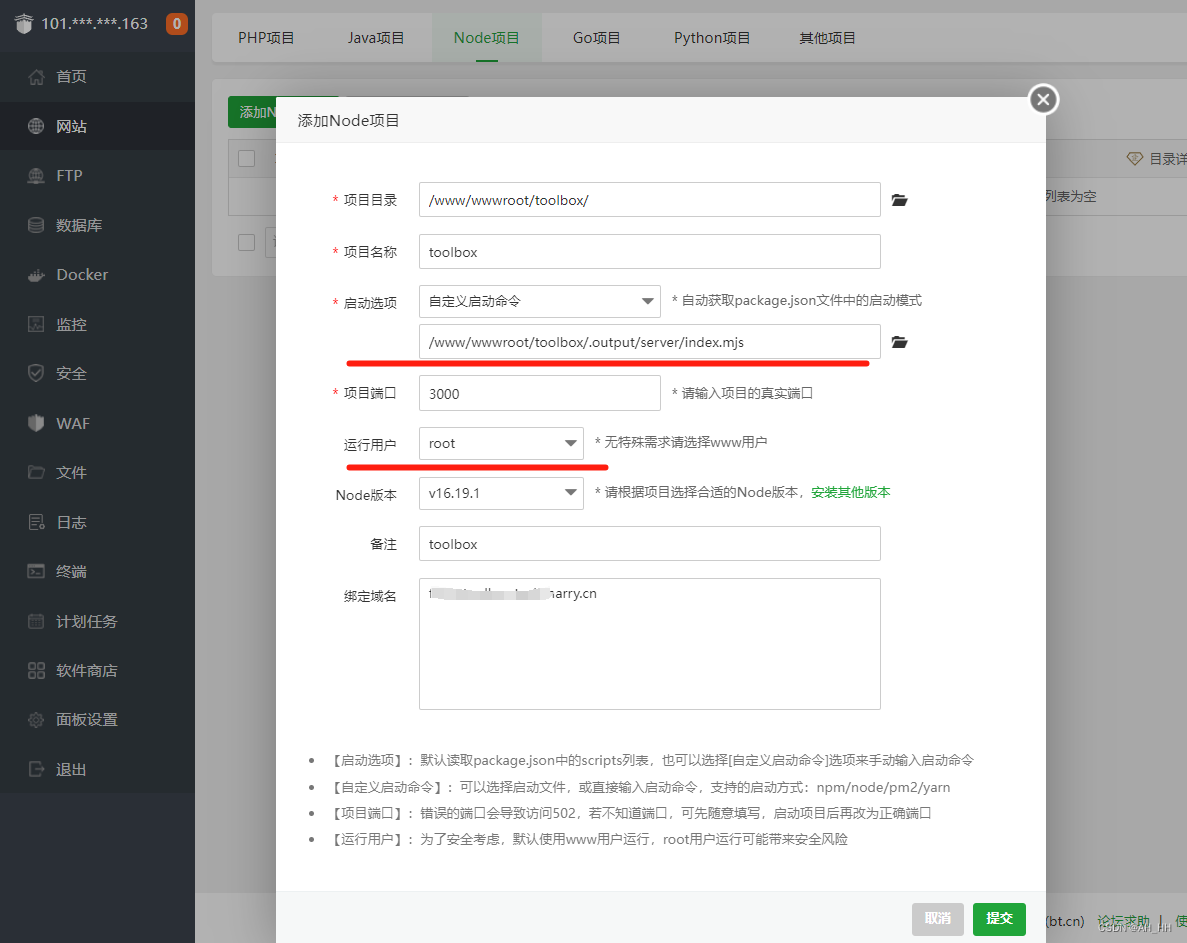Expand the 运行用户 root dropdown

pyautogui.click(x=501, y=443)
